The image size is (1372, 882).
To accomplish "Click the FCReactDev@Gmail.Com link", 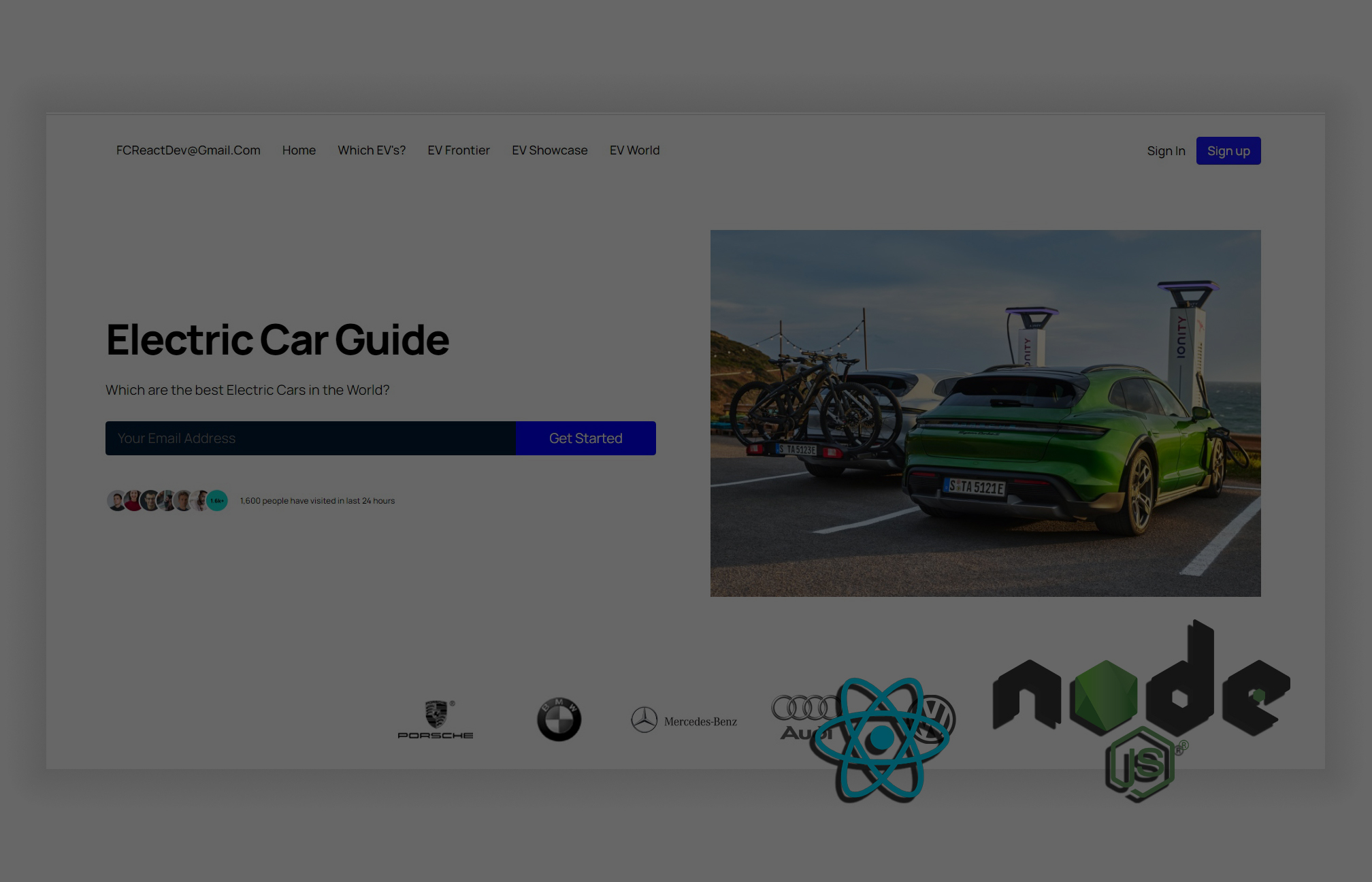I will point(189,150).
